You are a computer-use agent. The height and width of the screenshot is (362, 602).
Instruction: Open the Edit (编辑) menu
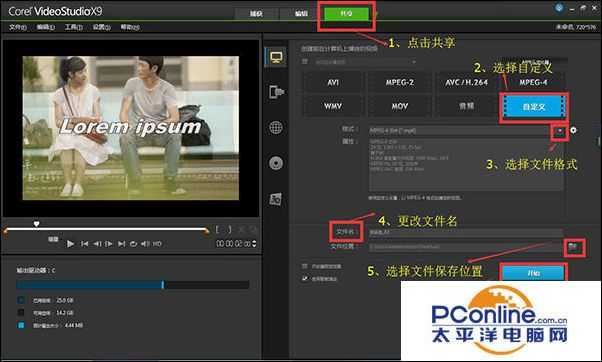pyautogui.click(x=46, y=27)
